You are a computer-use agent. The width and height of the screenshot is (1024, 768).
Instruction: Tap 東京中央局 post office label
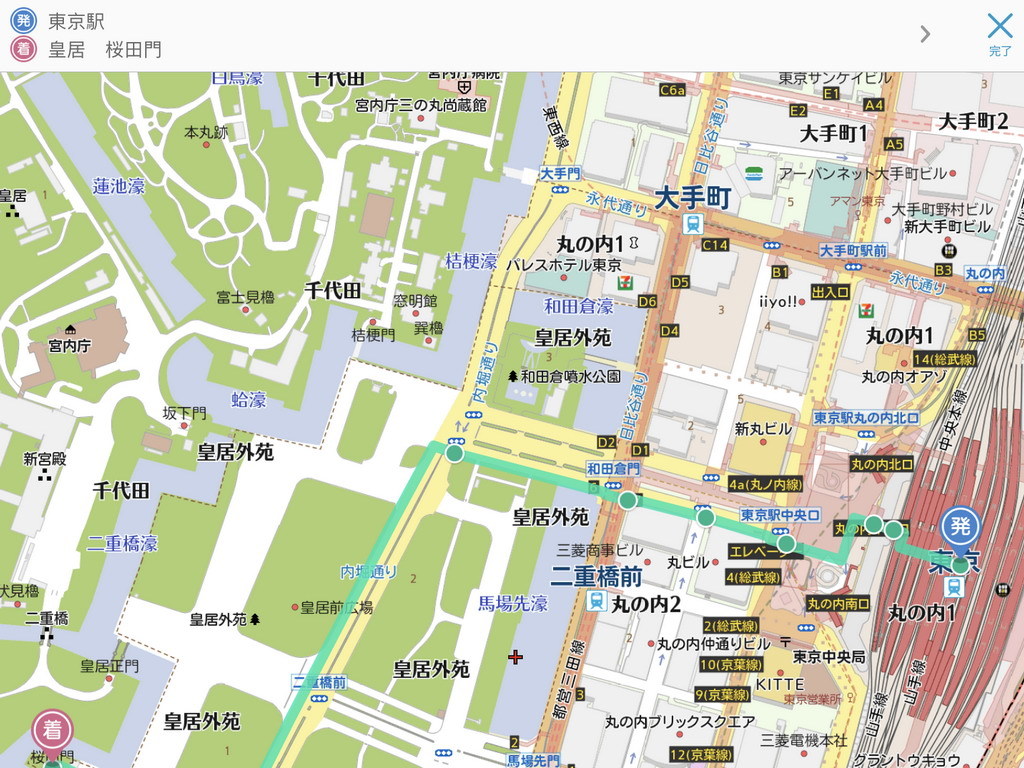coord(829,657)
